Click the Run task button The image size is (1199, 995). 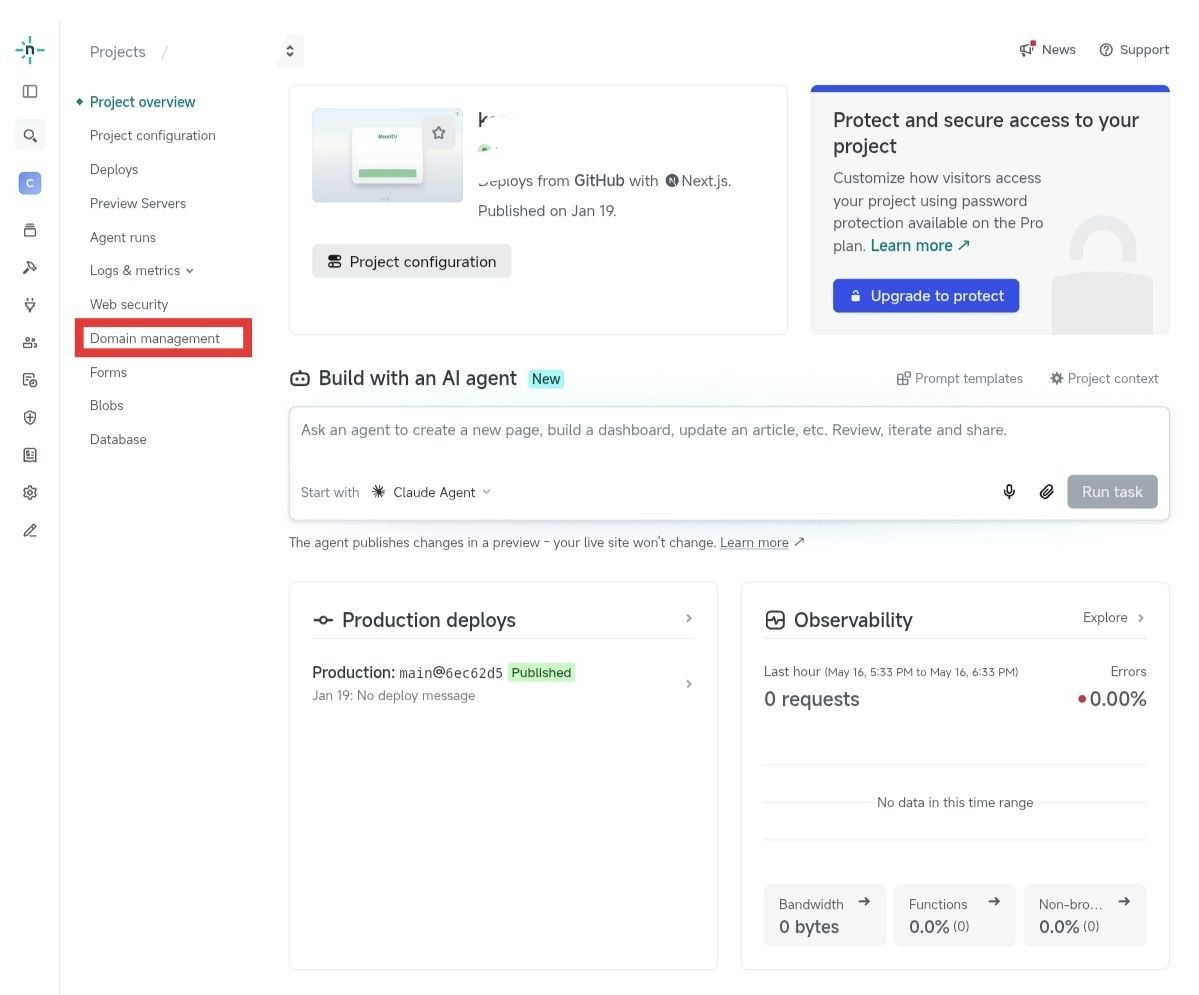click(1112, 492)
